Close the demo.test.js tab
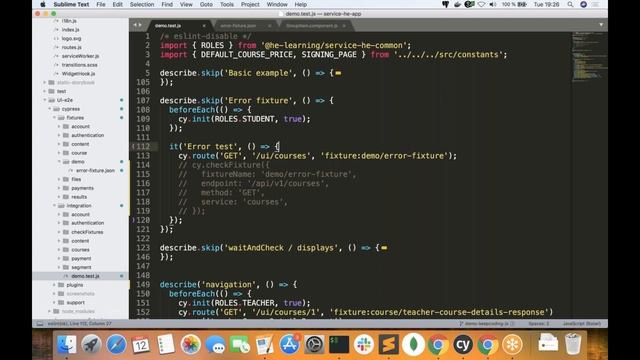The height and width of the screenshot is (360, 640). 204,26
